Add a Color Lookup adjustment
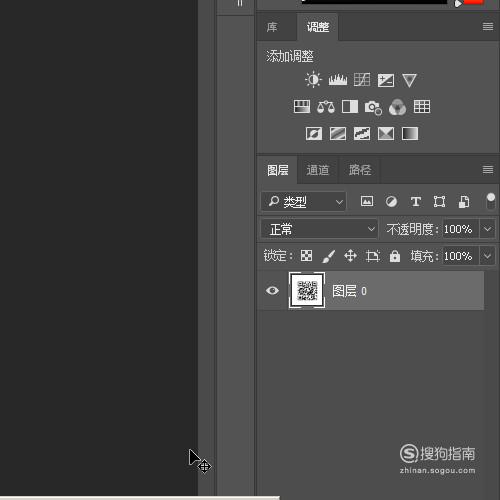 (422, 107)
